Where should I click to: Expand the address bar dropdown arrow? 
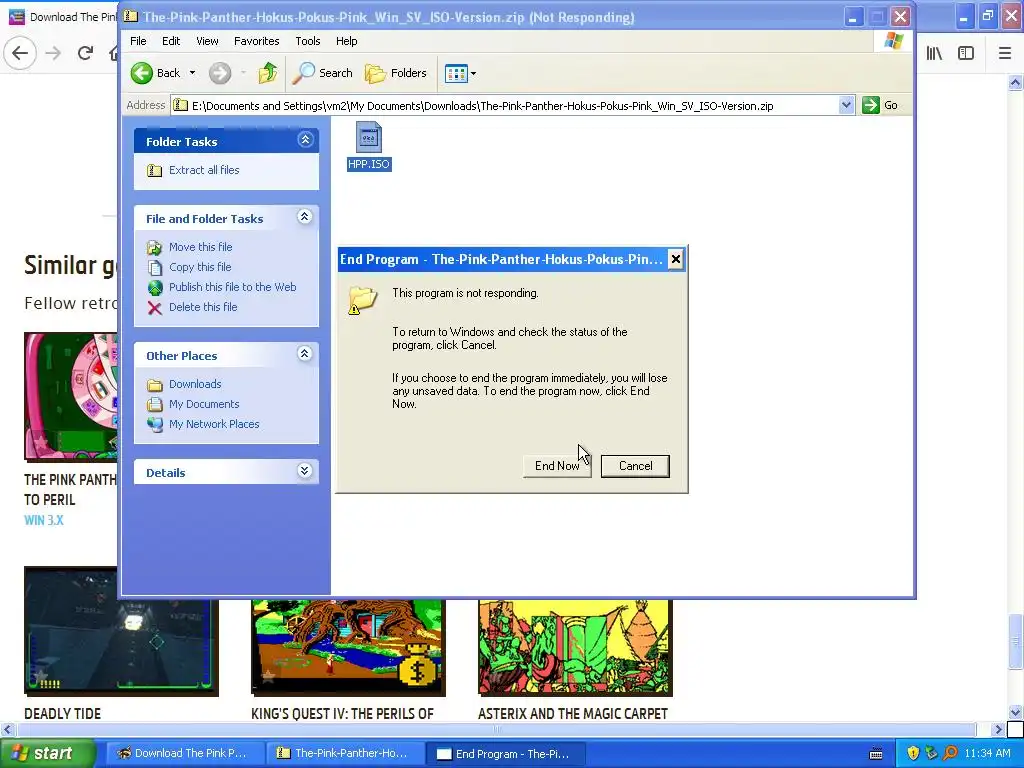[x=846, y=105]
